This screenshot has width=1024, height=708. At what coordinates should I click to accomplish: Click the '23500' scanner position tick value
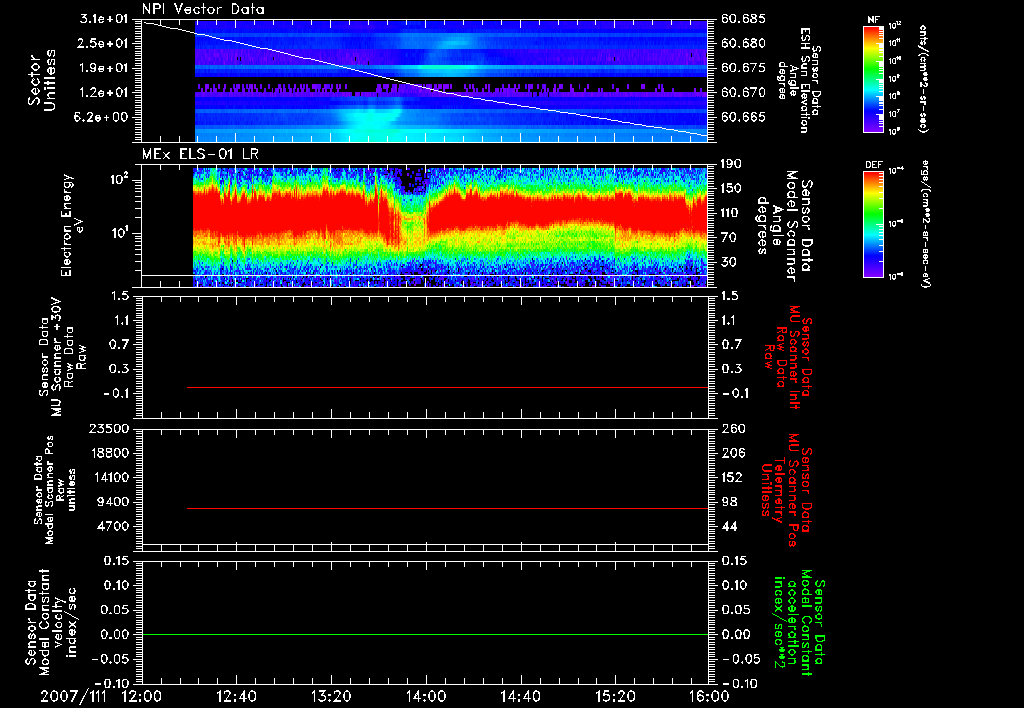[x=109, y=429]
